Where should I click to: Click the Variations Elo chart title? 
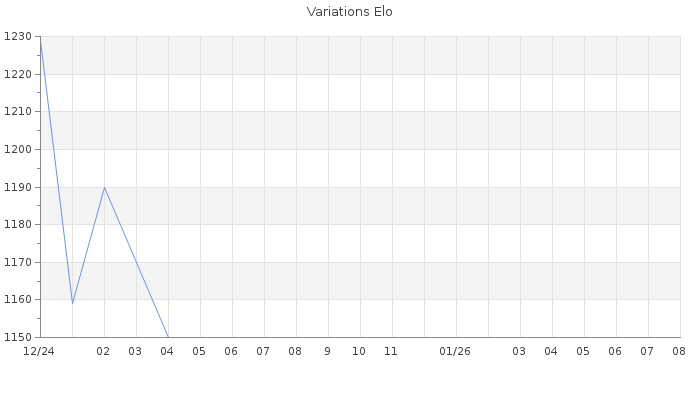350,12
